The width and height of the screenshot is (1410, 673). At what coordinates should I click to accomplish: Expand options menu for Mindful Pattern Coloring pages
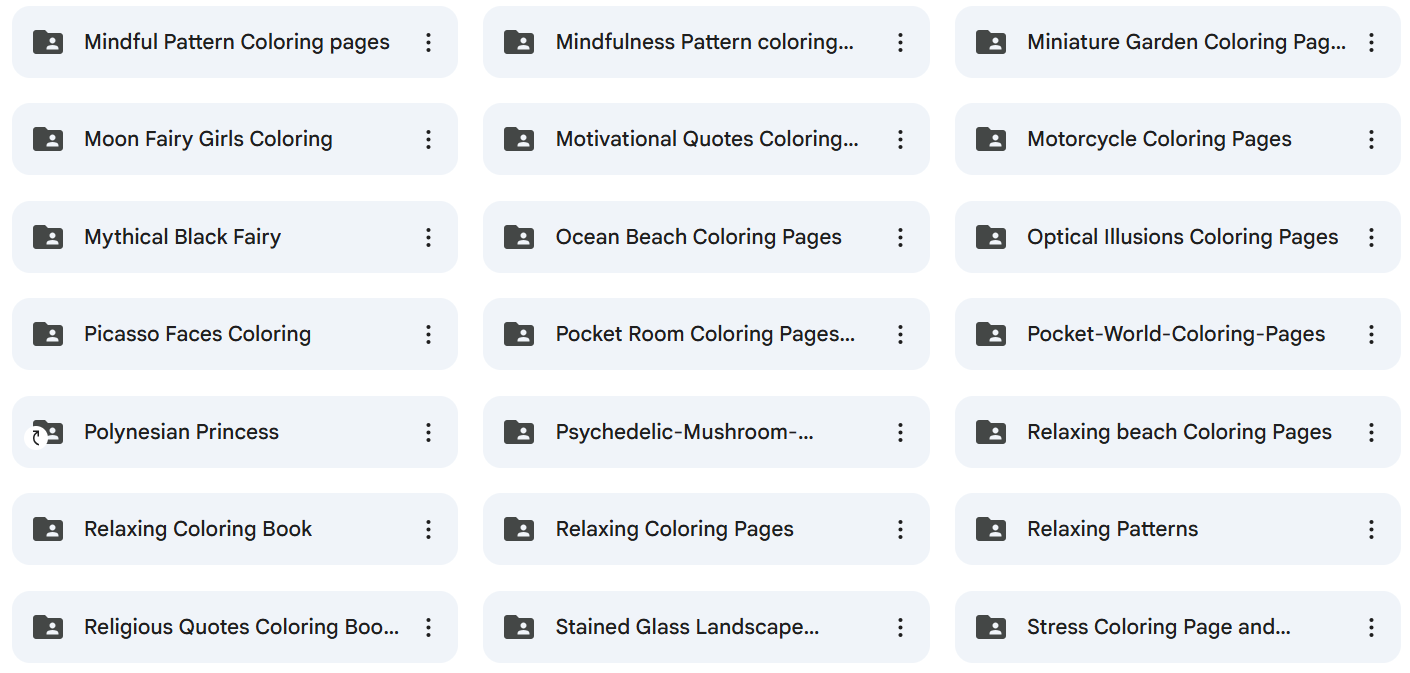pyautogui.click(x=428, y=42)
